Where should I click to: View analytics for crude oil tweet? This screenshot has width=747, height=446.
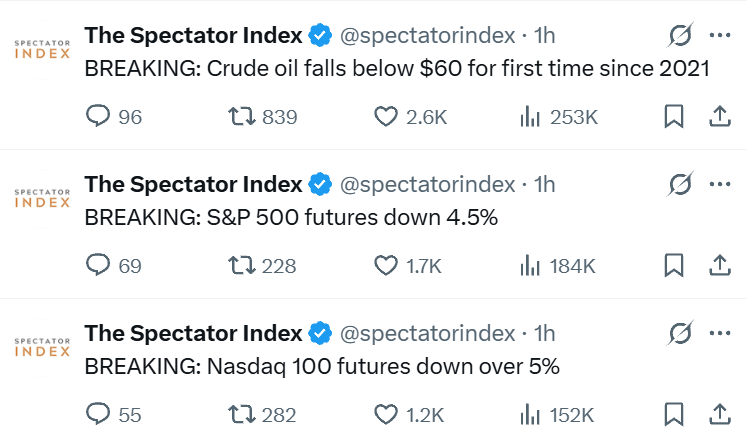coord(531,117)
